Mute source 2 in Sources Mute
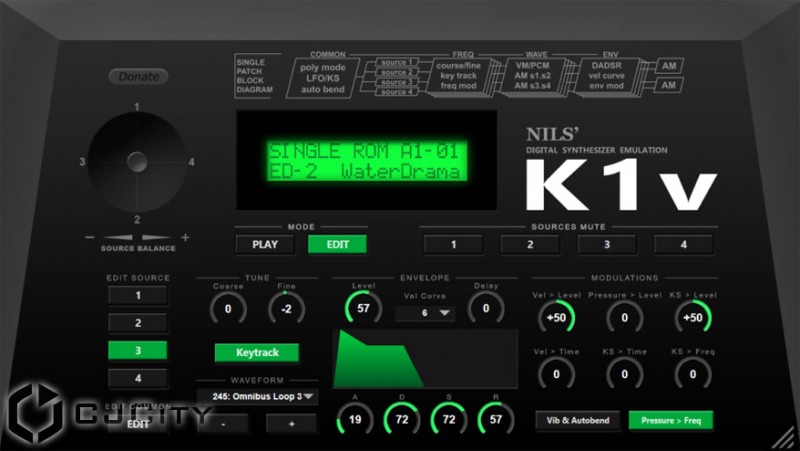 coord(530,244)
